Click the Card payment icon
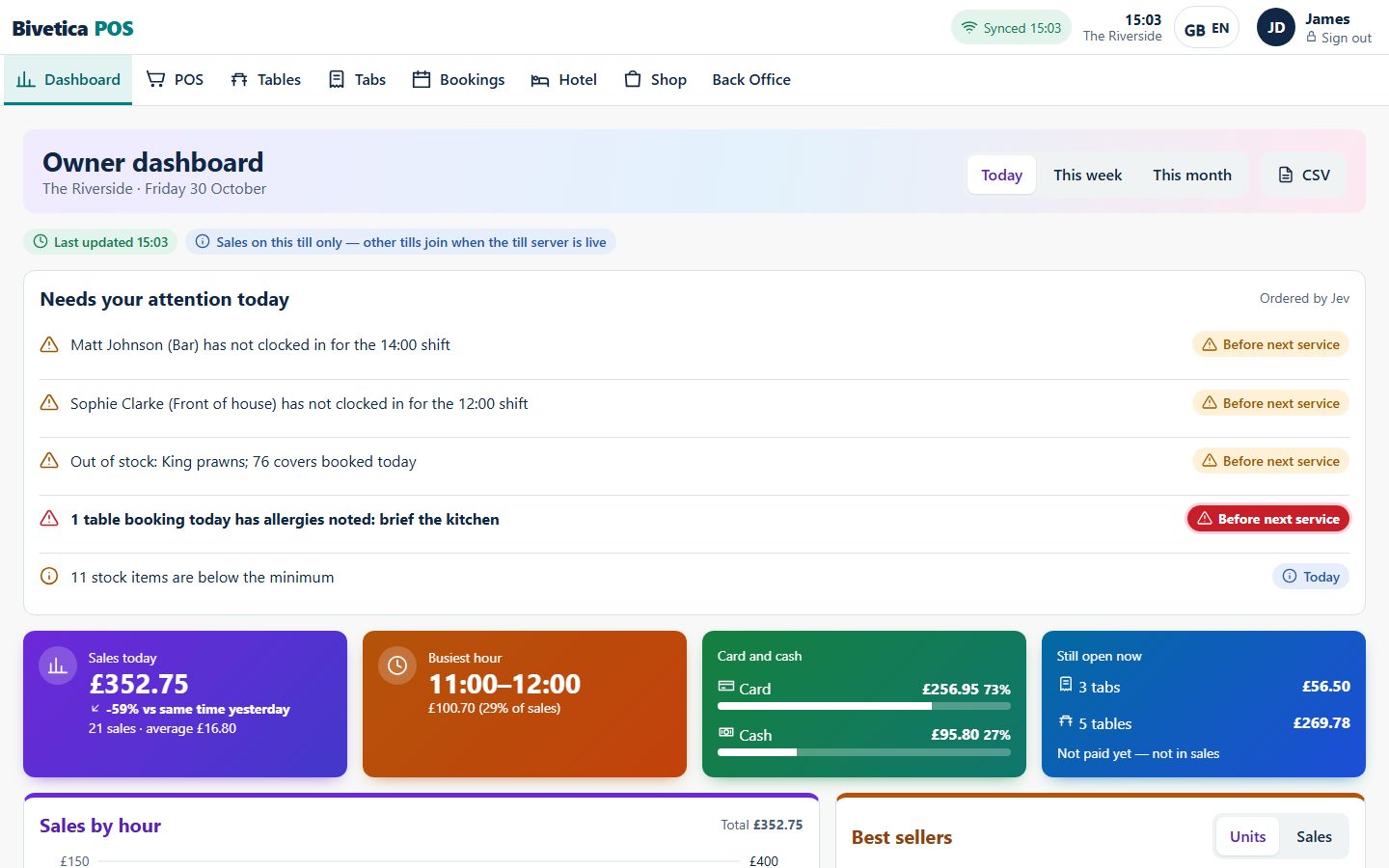Image resolution: width=1389 pixels, height=868 pixels. point(726,687)
